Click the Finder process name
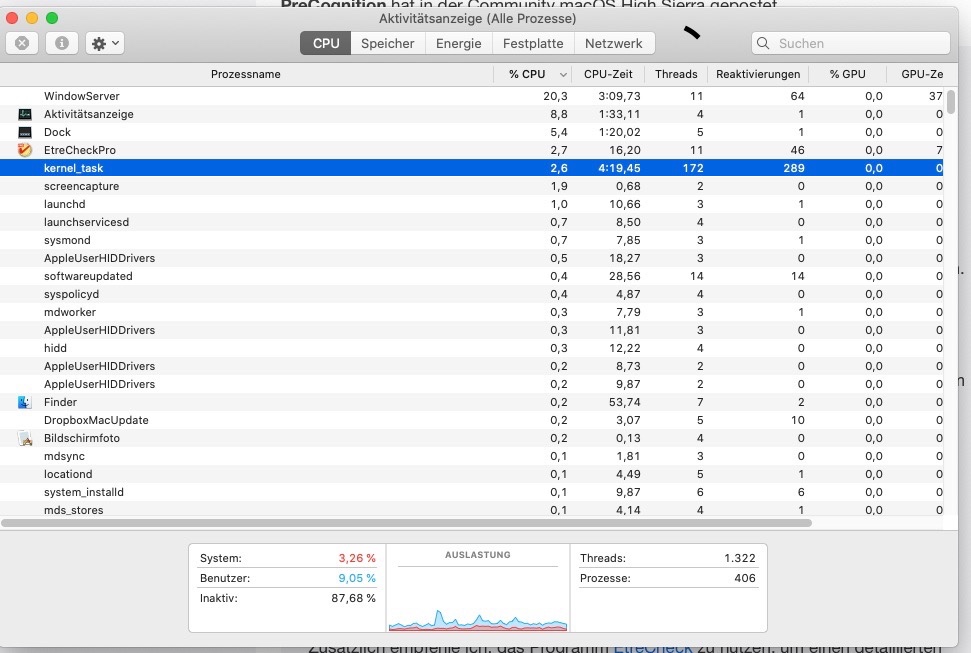 tap(60, 402)
